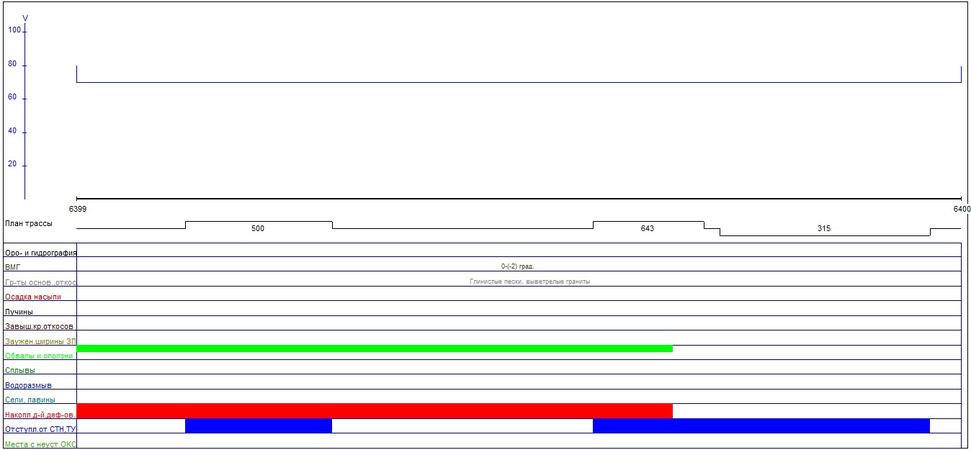Click the curve radius value 315

[x=824, y=228]
